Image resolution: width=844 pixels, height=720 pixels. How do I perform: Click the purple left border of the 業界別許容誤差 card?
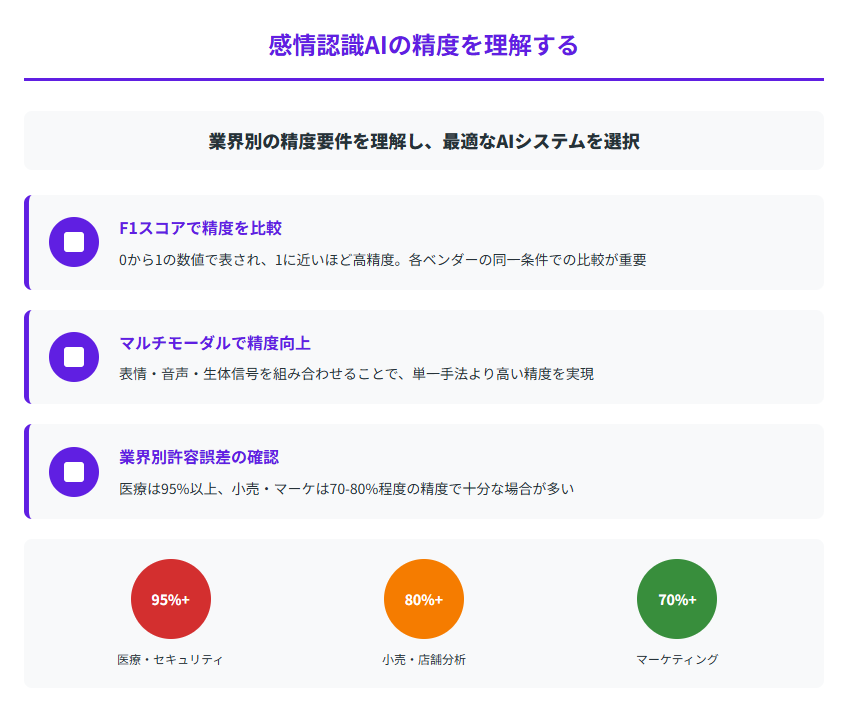(27, 471)
